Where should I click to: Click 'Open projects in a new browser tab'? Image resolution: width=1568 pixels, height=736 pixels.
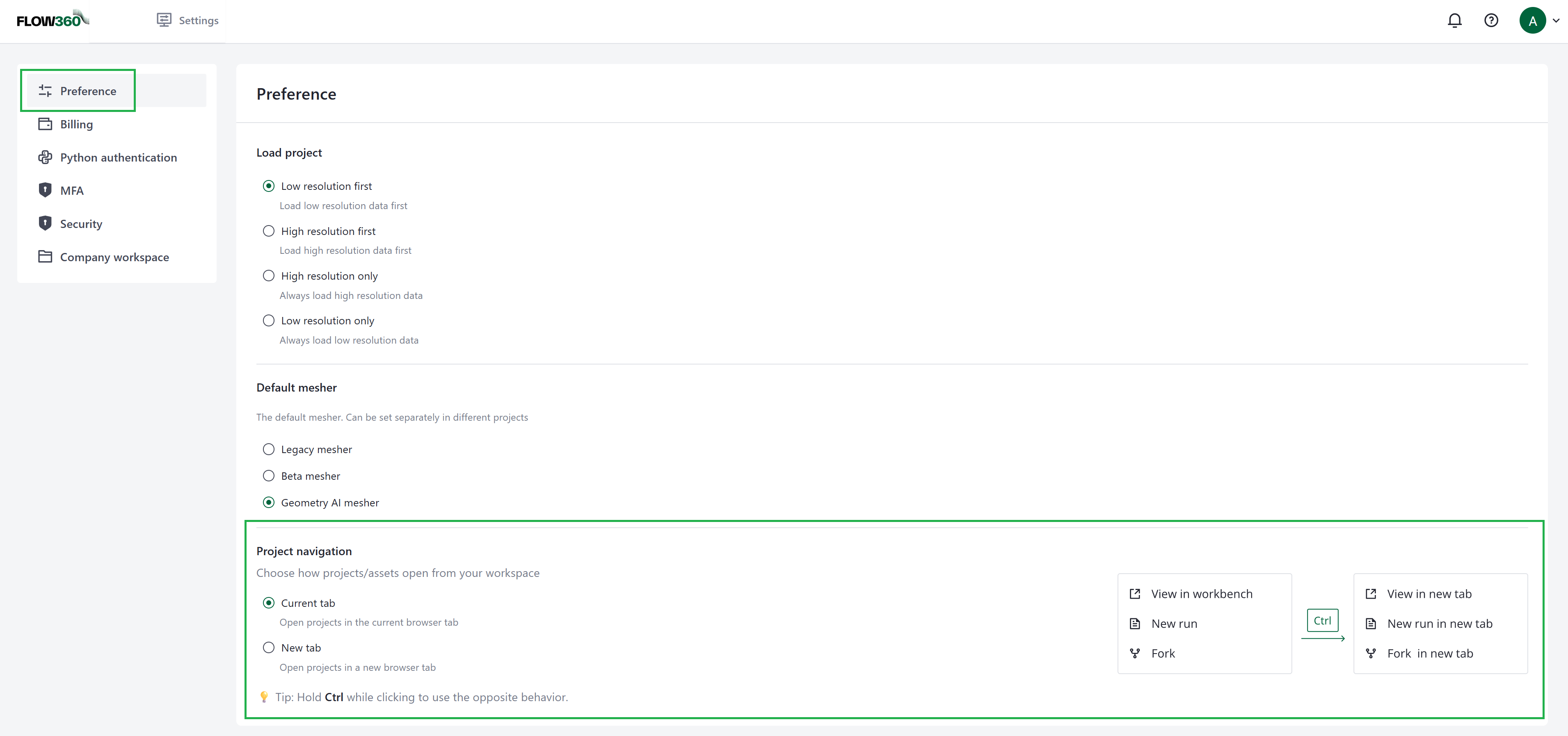(x=357, y=667)
